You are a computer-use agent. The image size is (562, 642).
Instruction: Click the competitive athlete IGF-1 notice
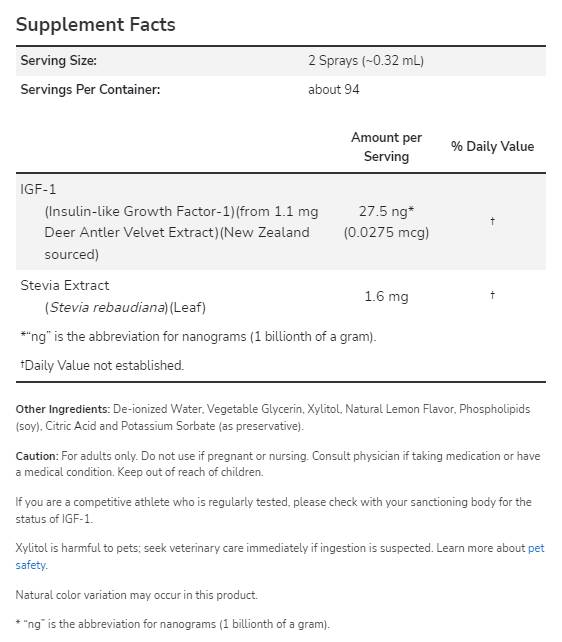[273, 510]
